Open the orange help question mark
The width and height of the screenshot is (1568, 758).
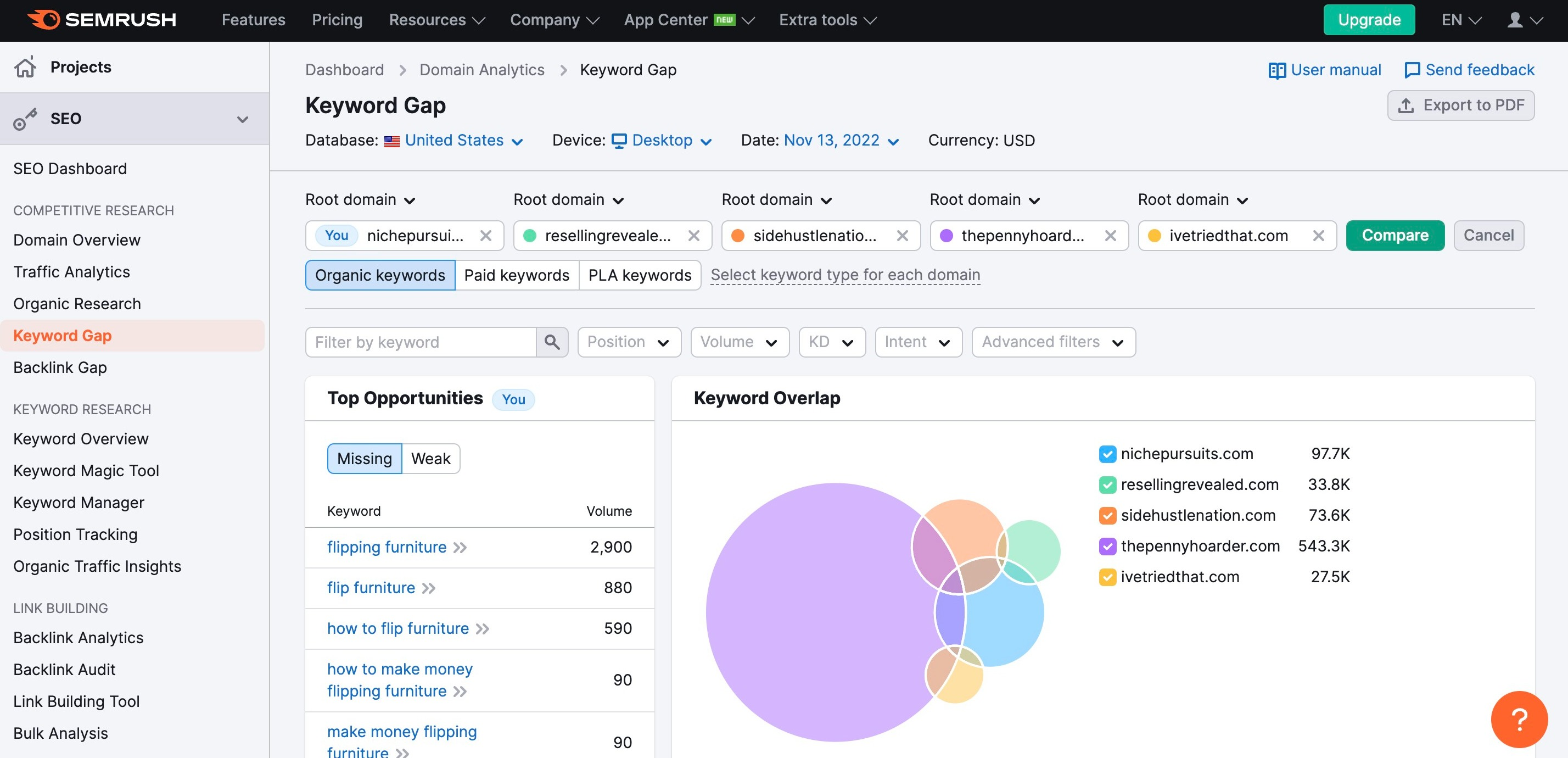1520,720
